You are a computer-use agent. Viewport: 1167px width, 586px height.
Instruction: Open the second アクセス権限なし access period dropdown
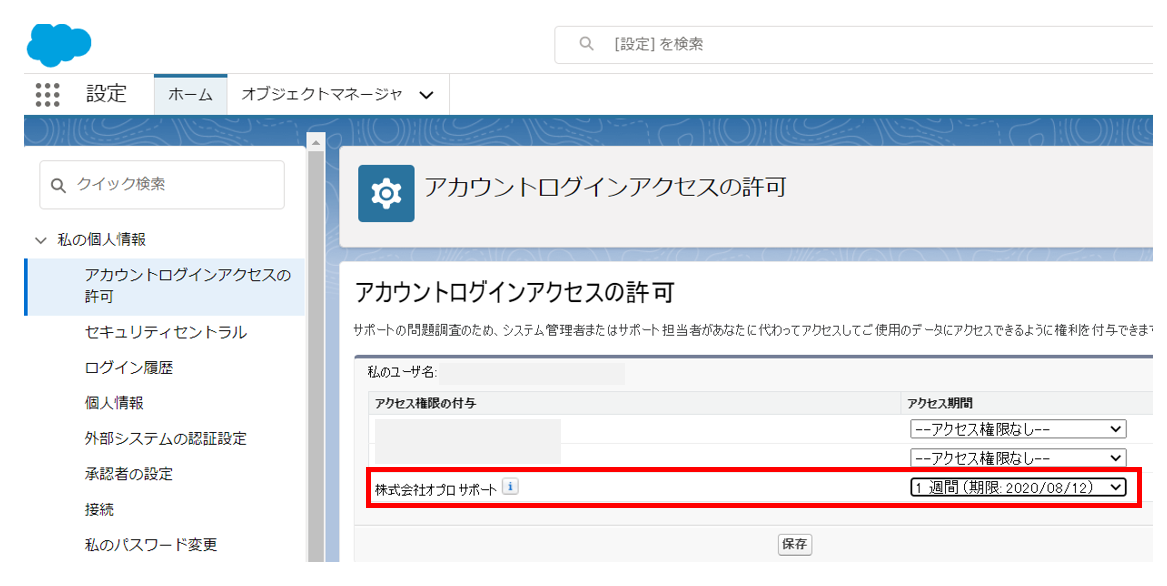coord(1017,457)
